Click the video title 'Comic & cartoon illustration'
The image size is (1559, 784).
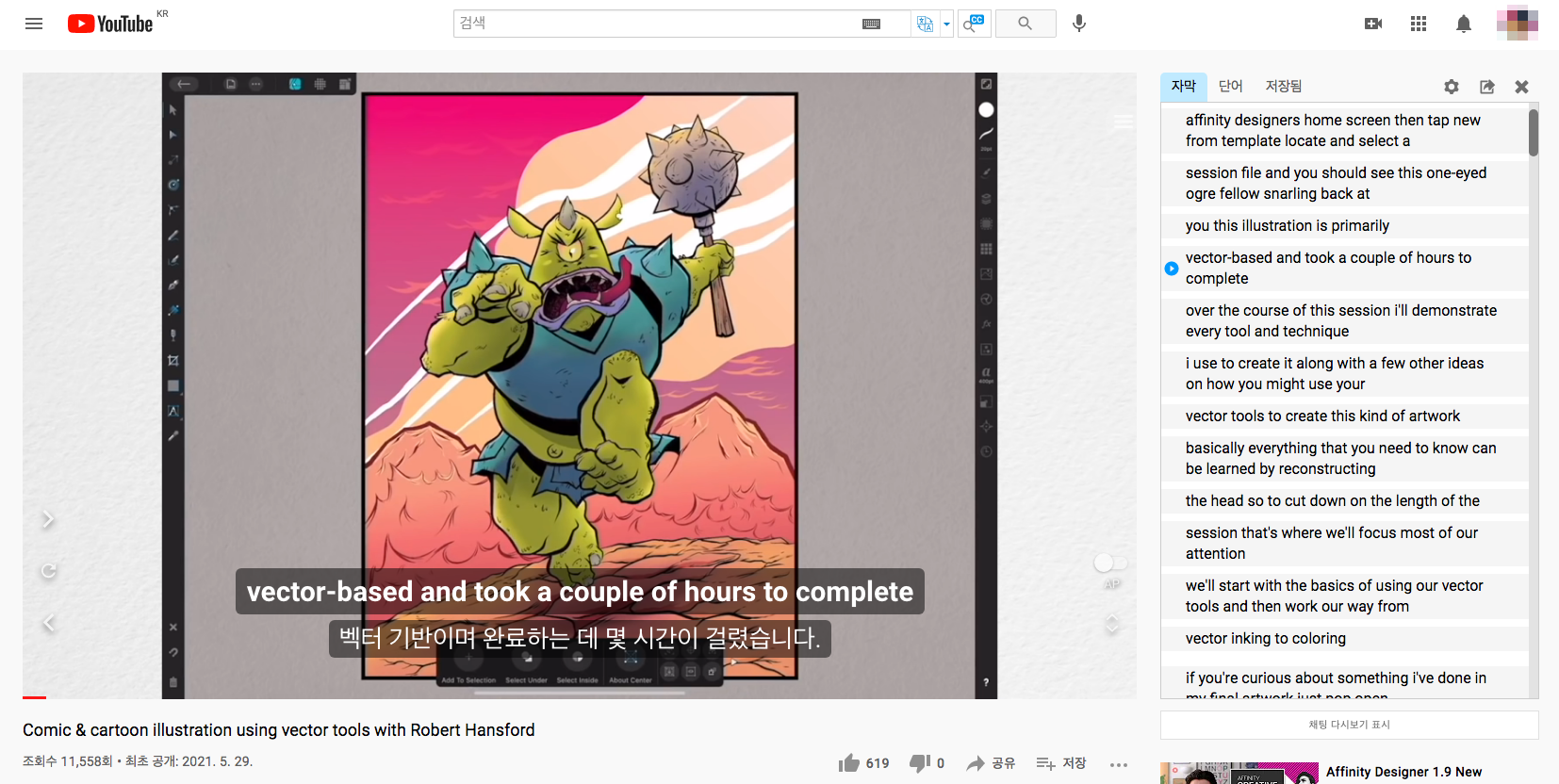click(x=278, y=730)
